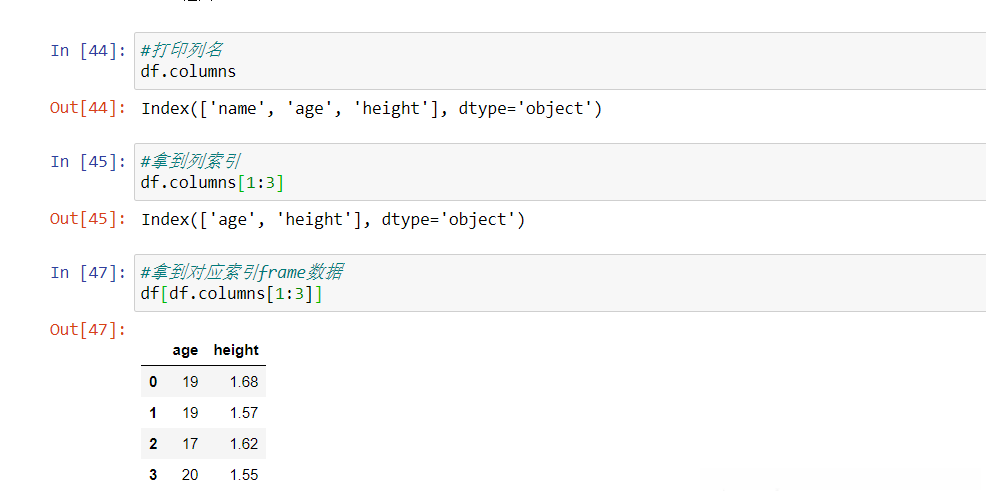Click the Out[45] output prompt
This screenshot has height=500, width=986.
coord(88,219)
